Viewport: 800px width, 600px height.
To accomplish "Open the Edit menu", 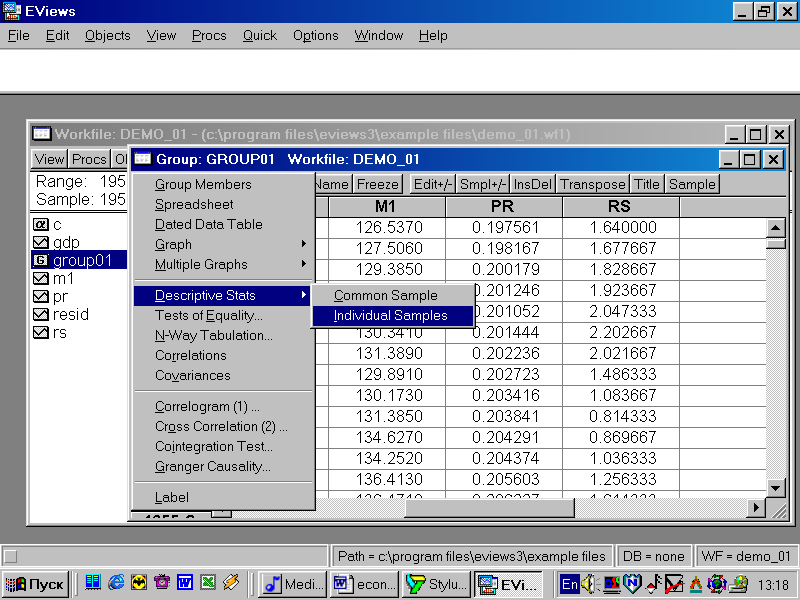I will (57, 36).
